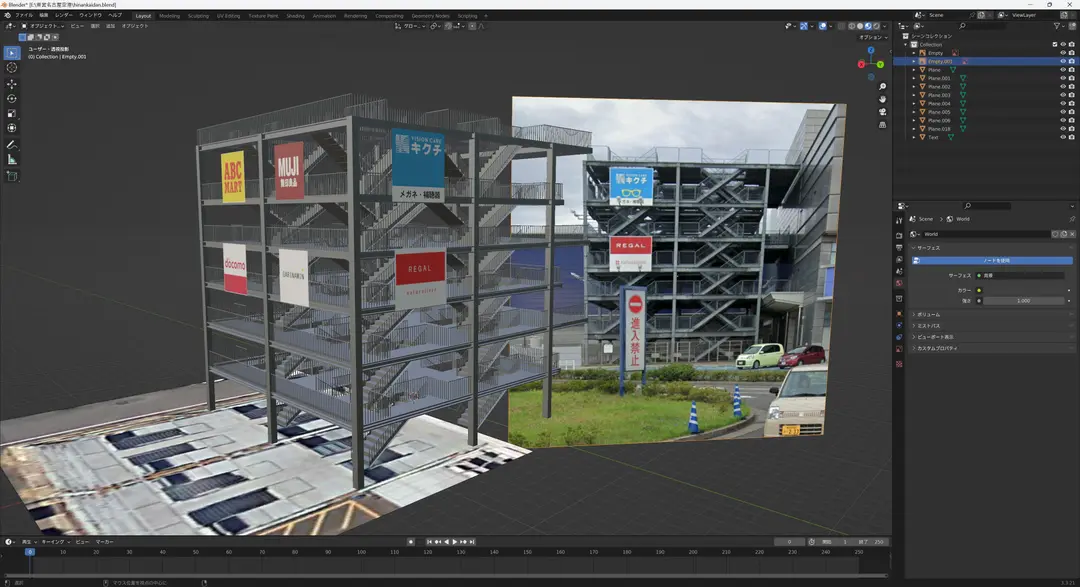Select the Transform tool
The image size is (1080, 587).
click(x=12, y=128)
